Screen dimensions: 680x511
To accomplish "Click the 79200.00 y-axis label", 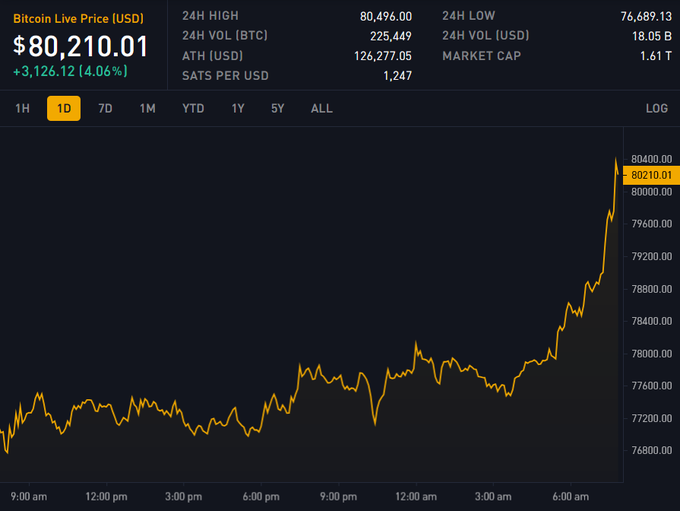I will [x=651, y=256].
